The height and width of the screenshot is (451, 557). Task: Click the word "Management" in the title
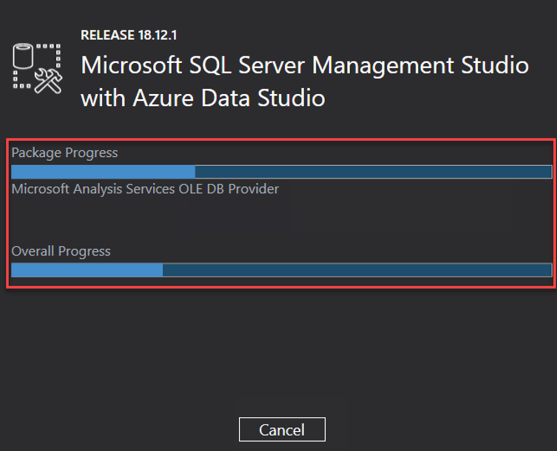point(383,66)
